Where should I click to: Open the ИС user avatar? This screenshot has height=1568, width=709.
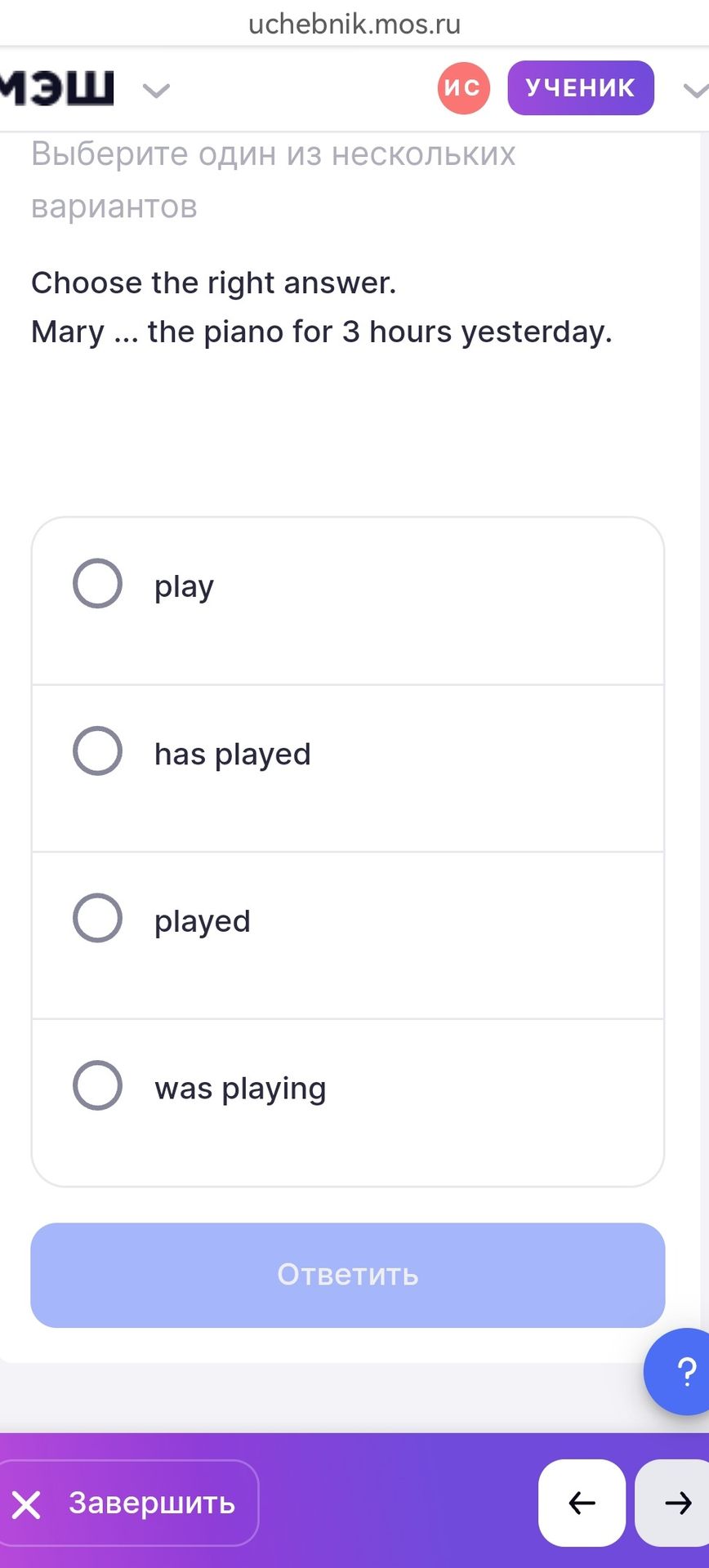point(463,87)
